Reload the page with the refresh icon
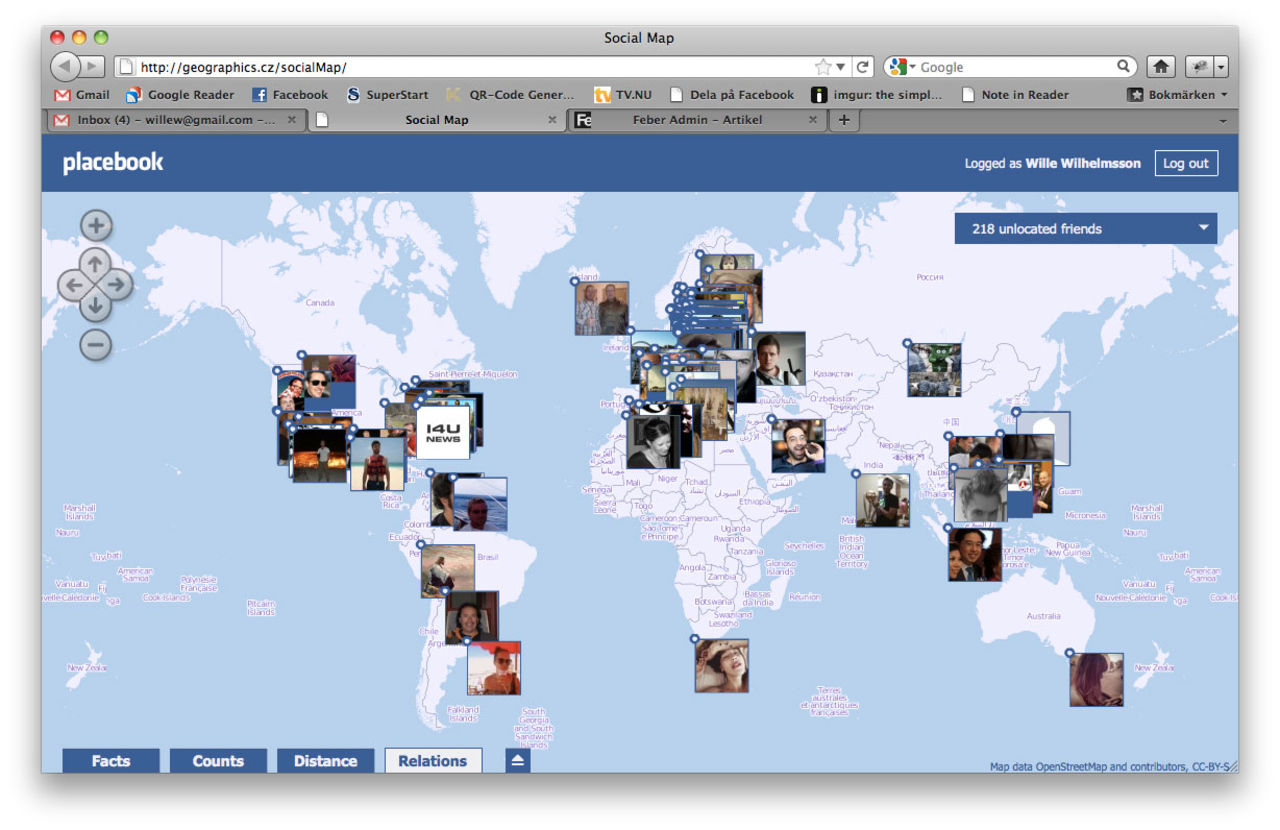The height and width of the screenshot is (830, 1280). pyautogui.click(x=863, y=67)
